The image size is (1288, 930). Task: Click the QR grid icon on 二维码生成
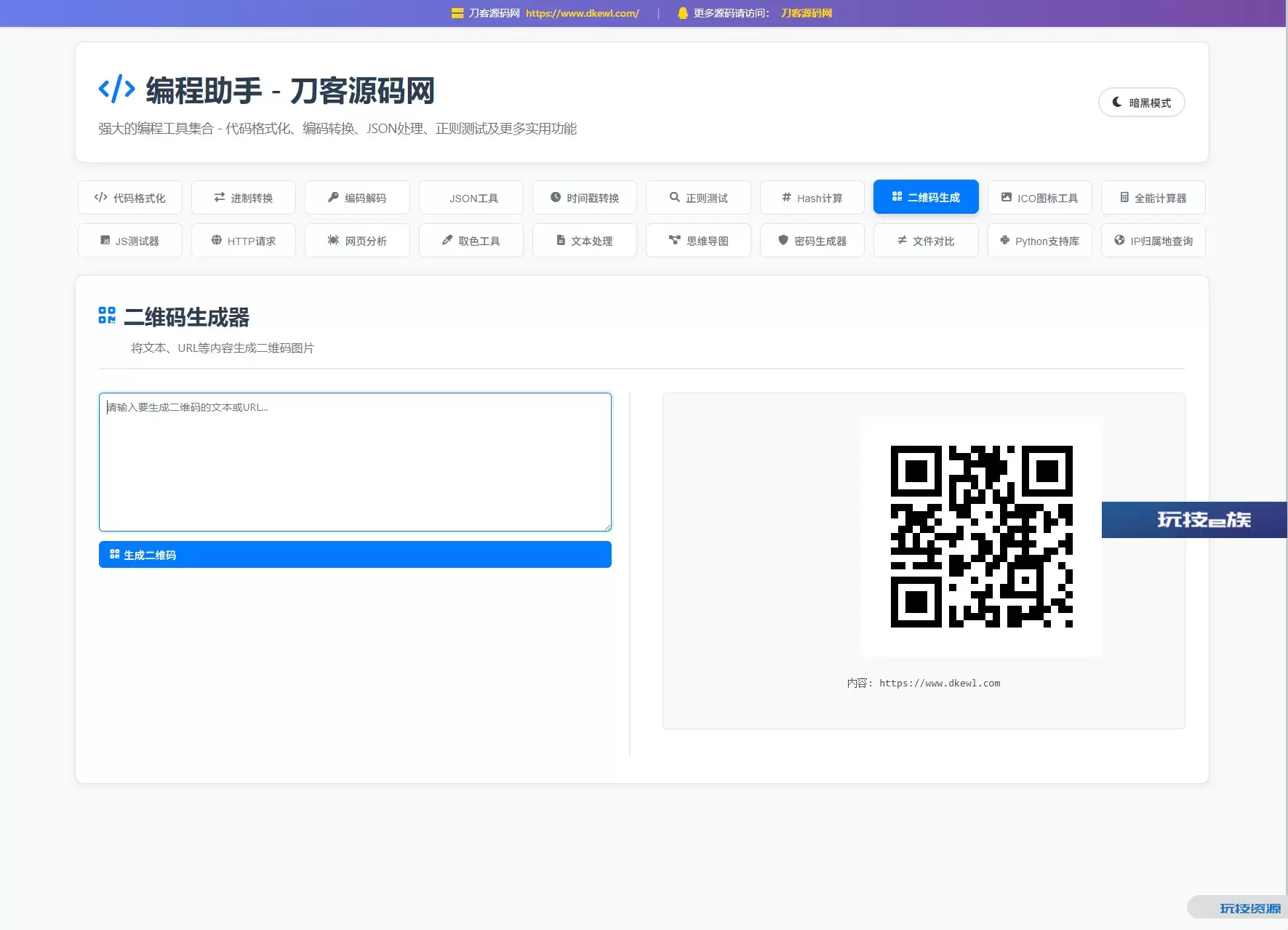point(897,196)
